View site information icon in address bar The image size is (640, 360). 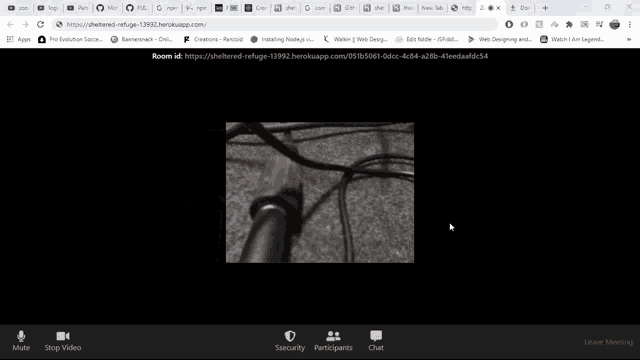(59, 24)
